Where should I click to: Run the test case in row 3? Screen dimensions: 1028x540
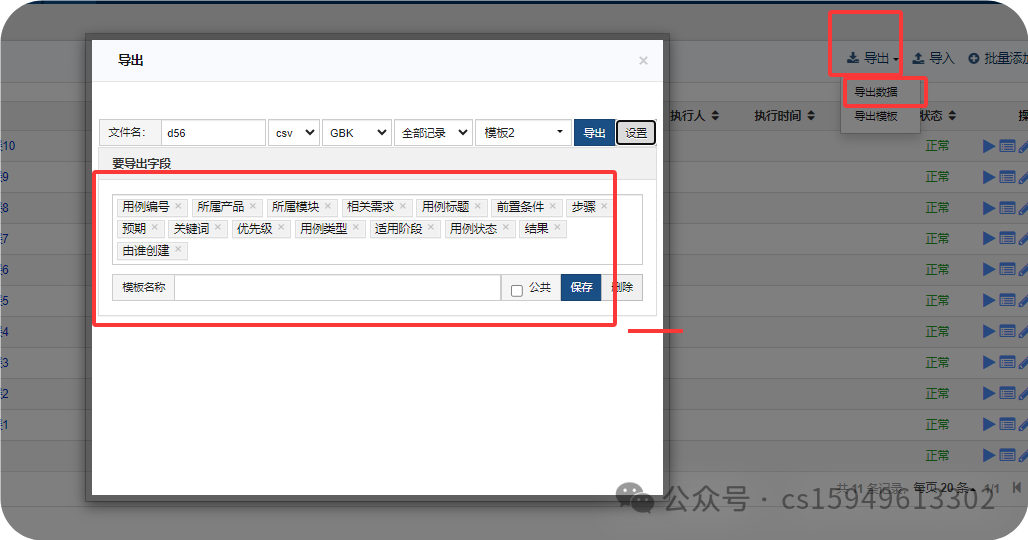pyautogui.click(x=989, y=362)
